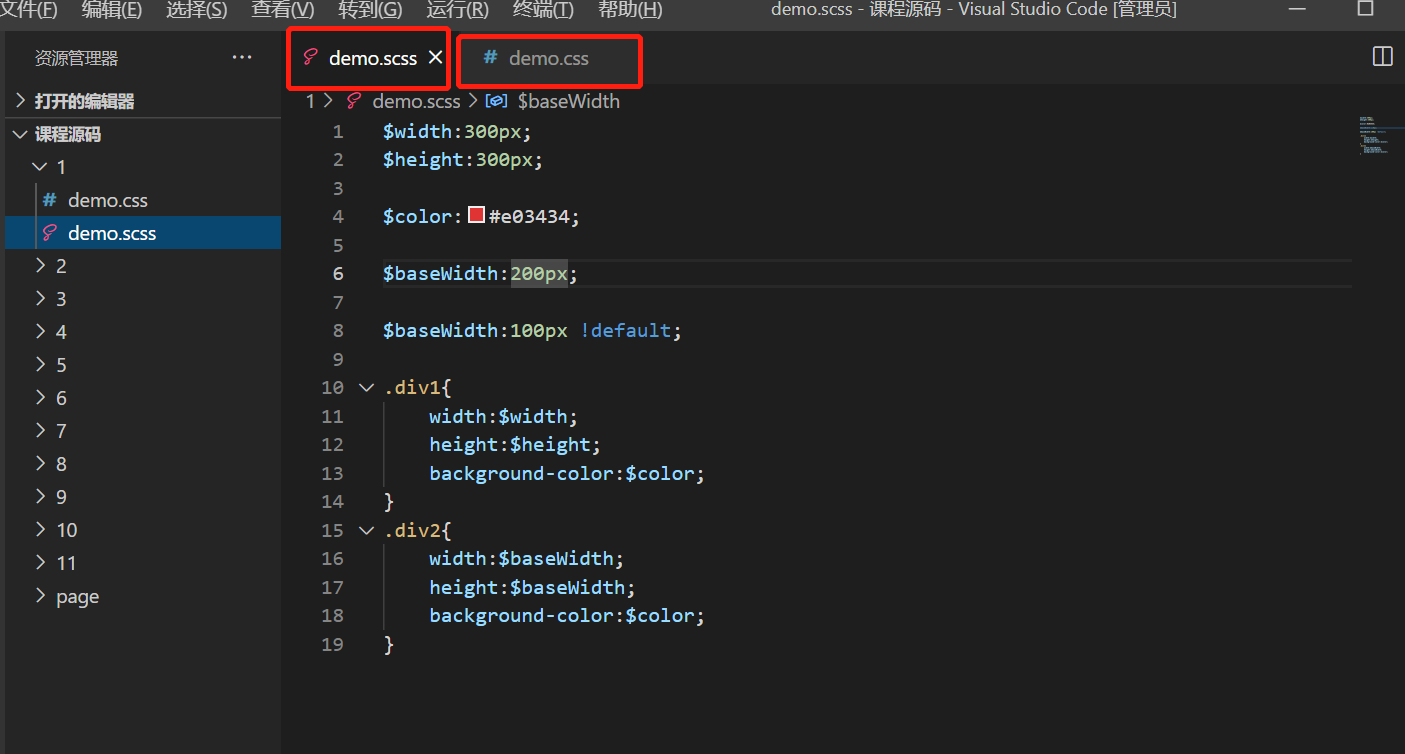Open the 运行(R) menu
This screenshot has width=1405, height=754.
click(x=458, y=10)
